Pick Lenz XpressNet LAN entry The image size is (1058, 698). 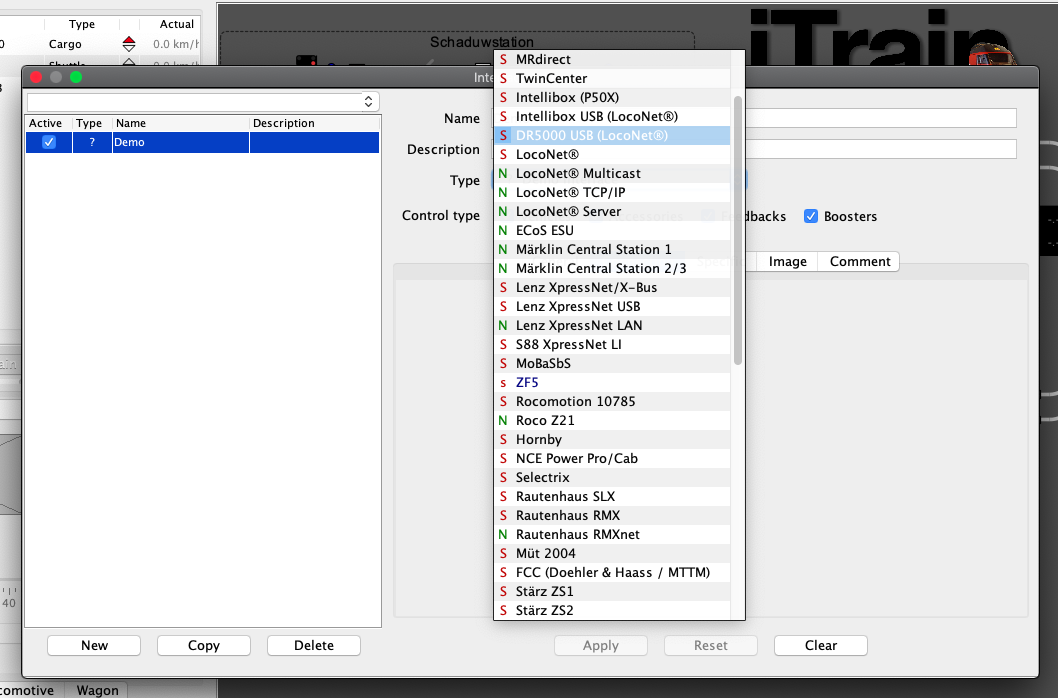click(x=612, y=325)
